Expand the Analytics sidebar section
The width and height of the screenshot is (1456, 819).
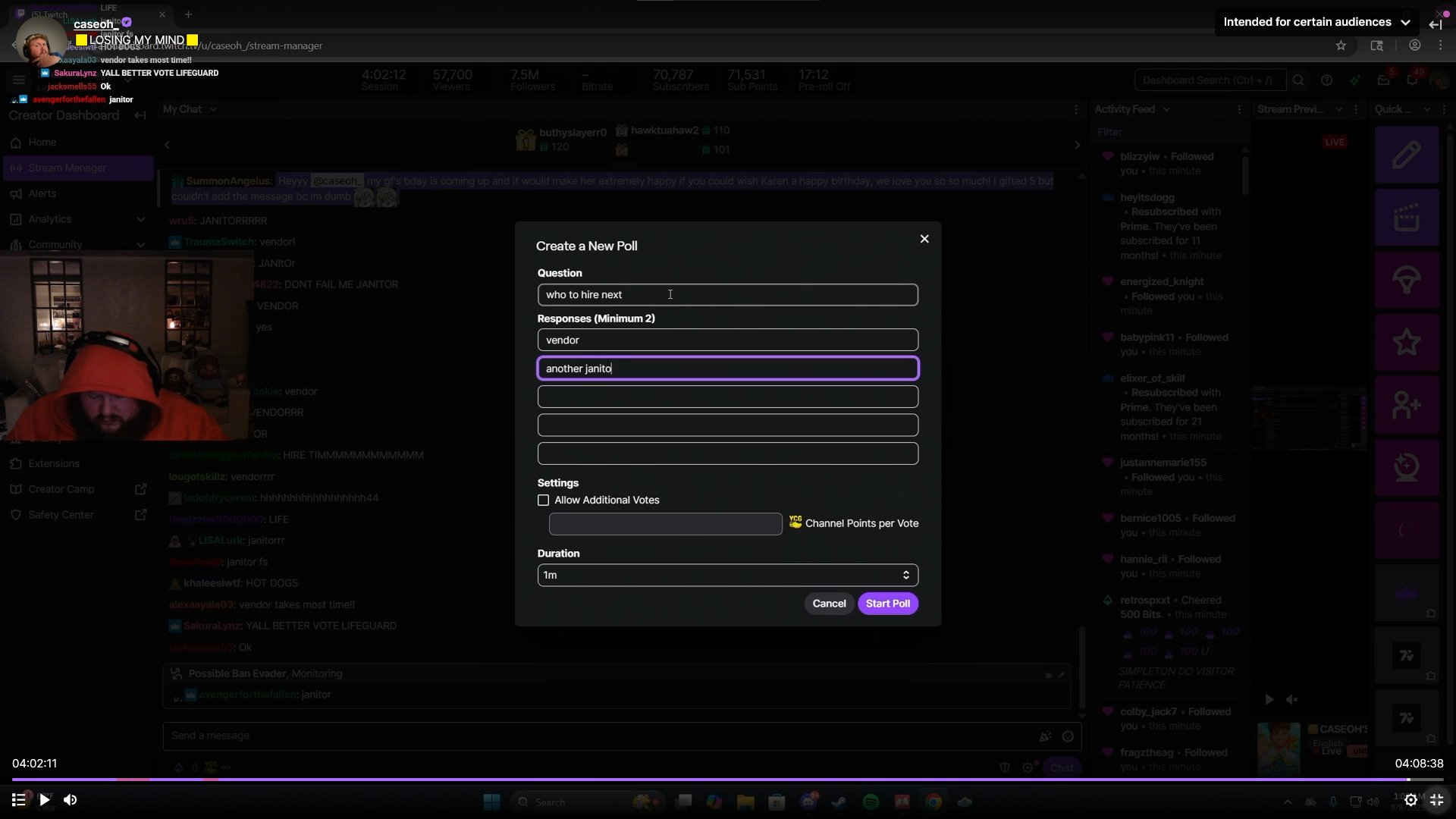[140, 219]
